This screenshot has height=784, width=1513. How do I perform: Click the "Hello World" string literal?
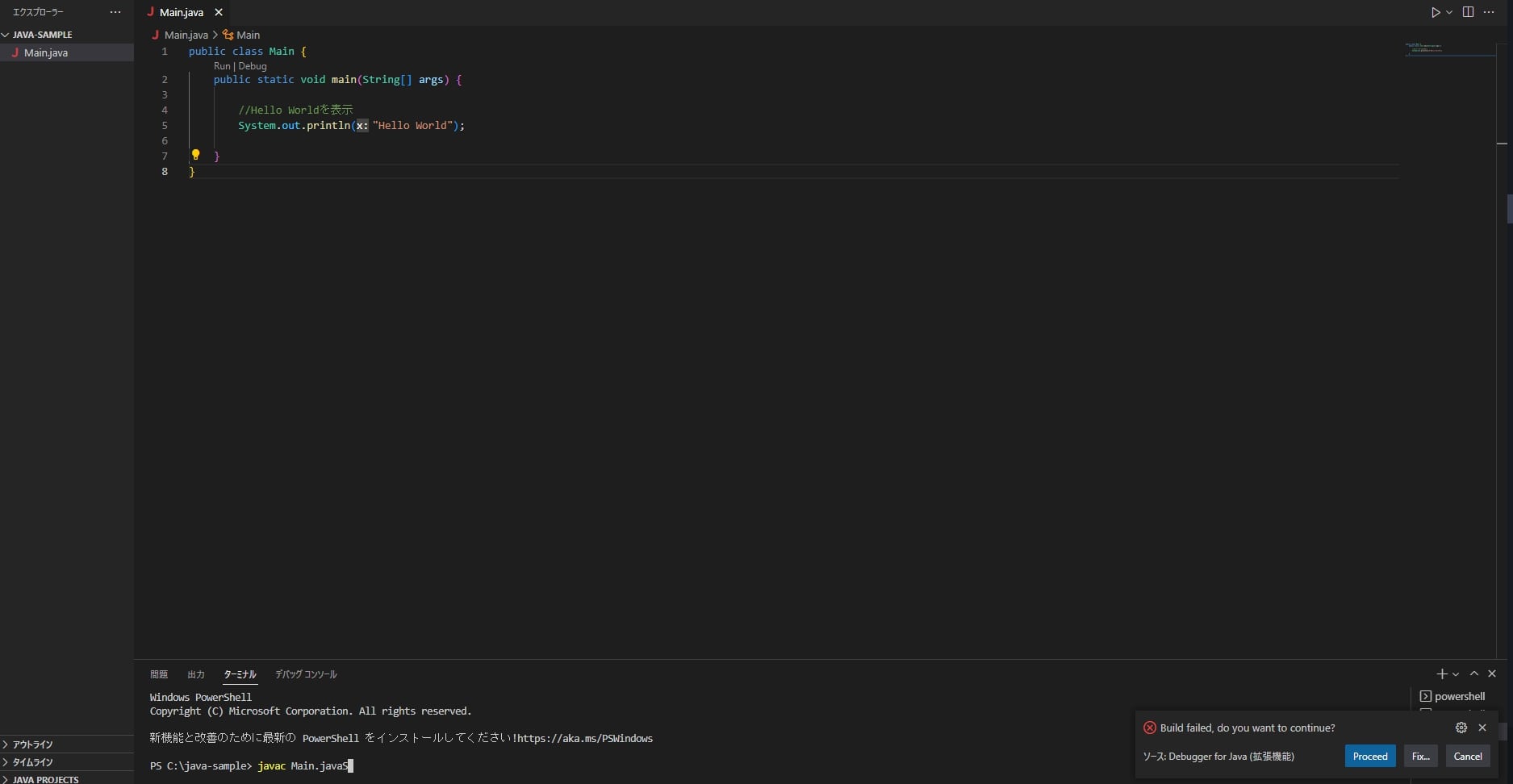(x=412, y=125)
